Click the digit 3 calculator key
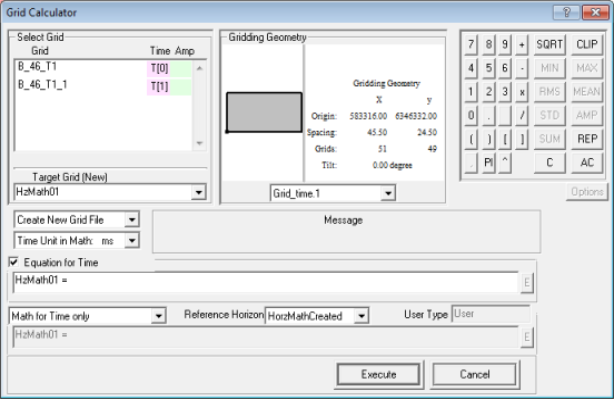614x399 pixels. click(x=505, y=92)
